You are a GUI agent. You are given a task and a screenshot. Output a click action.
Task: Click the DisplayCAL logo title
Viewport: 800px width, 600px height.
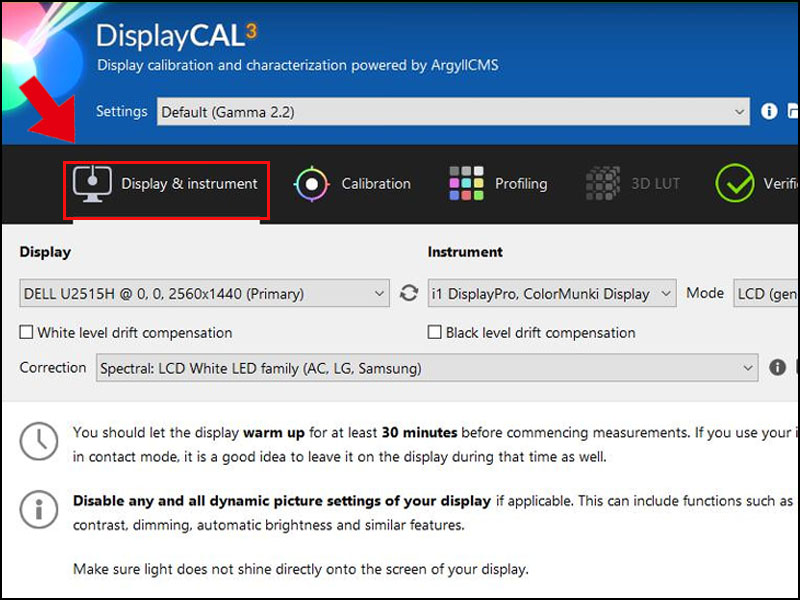coord(177,37)
